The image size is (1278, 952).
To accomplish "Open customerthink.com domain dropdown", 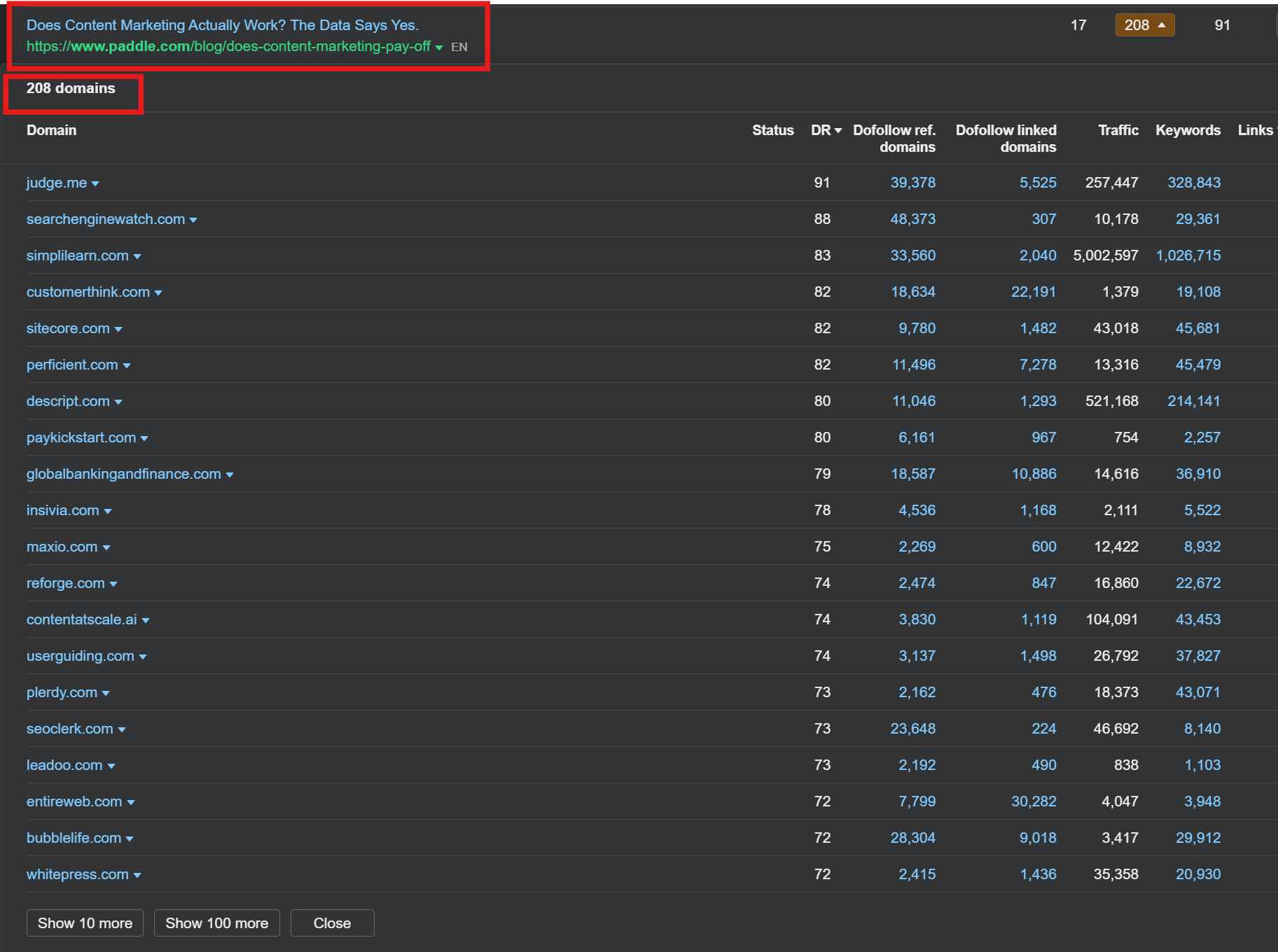I will (x=158, y=293).
